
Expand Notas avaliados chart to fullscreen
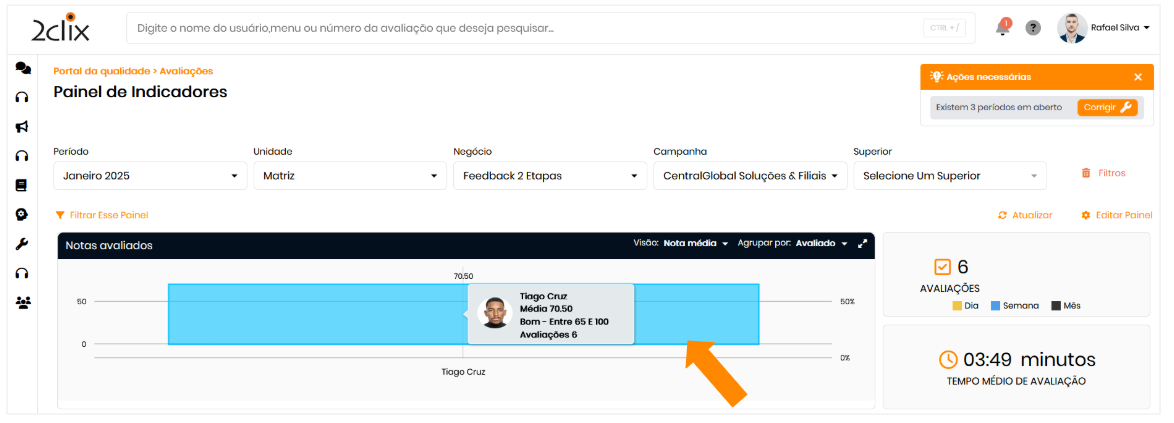coord(862,243)
